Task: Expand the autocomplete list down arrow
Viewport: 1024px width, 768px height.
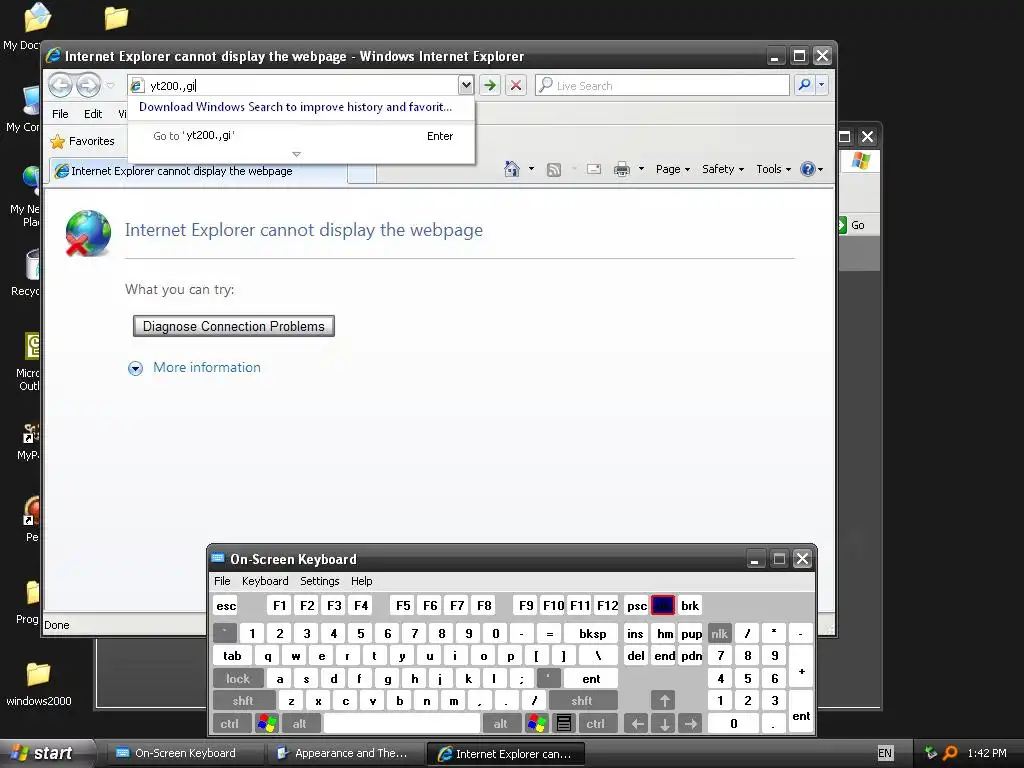Action: (296, 155)
